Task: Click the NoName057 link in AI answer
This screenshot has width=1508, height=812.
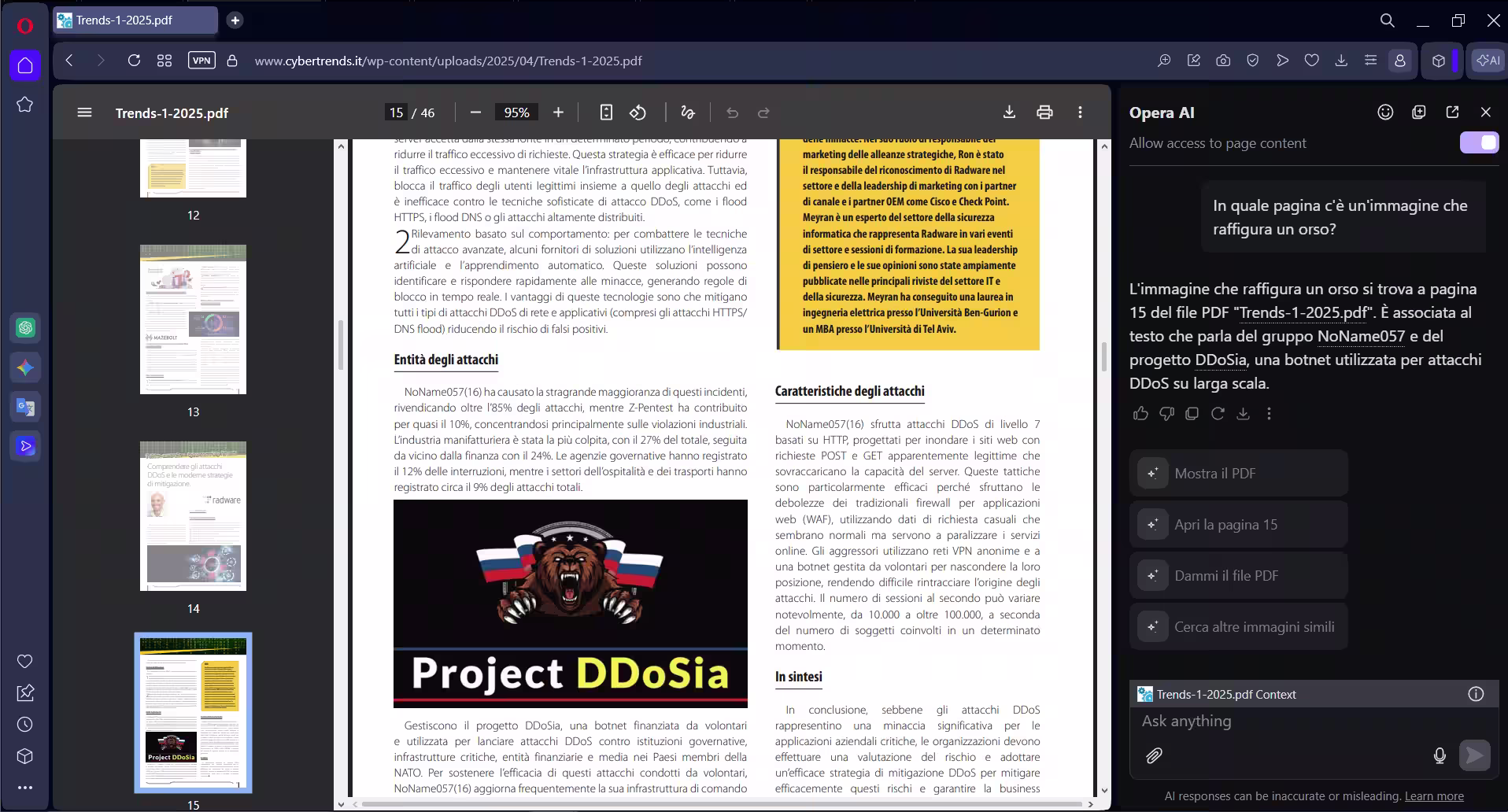Action: point(1361,336)
